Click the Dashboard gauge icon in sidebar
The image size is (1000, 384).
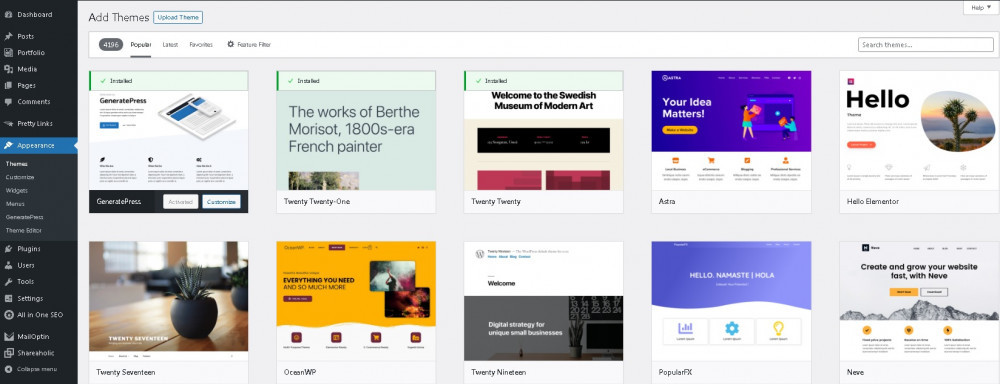(x=8, y=14)
